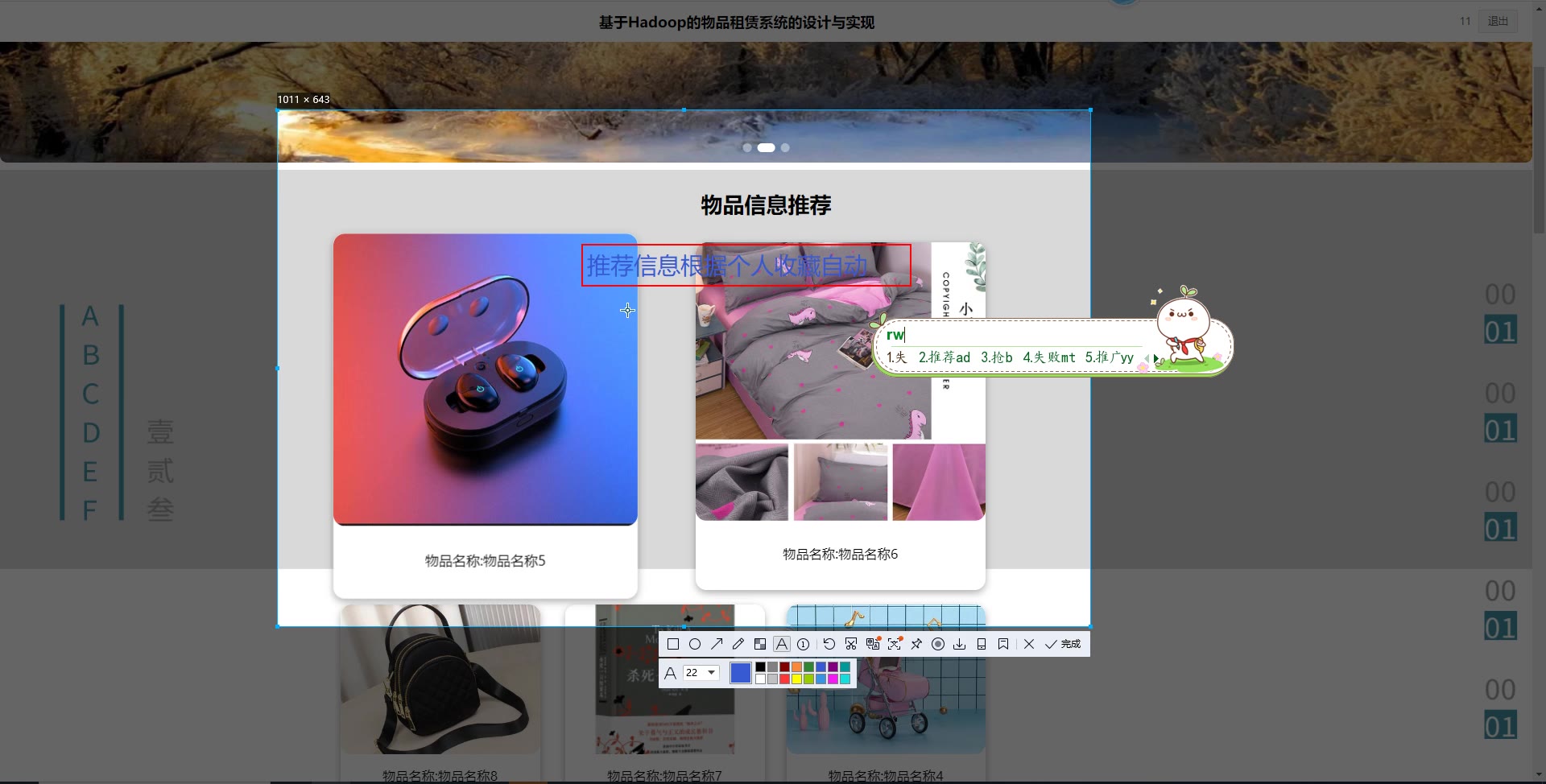Select the third carousel dot indicator

pyautogui.click(x=785, y=147)
